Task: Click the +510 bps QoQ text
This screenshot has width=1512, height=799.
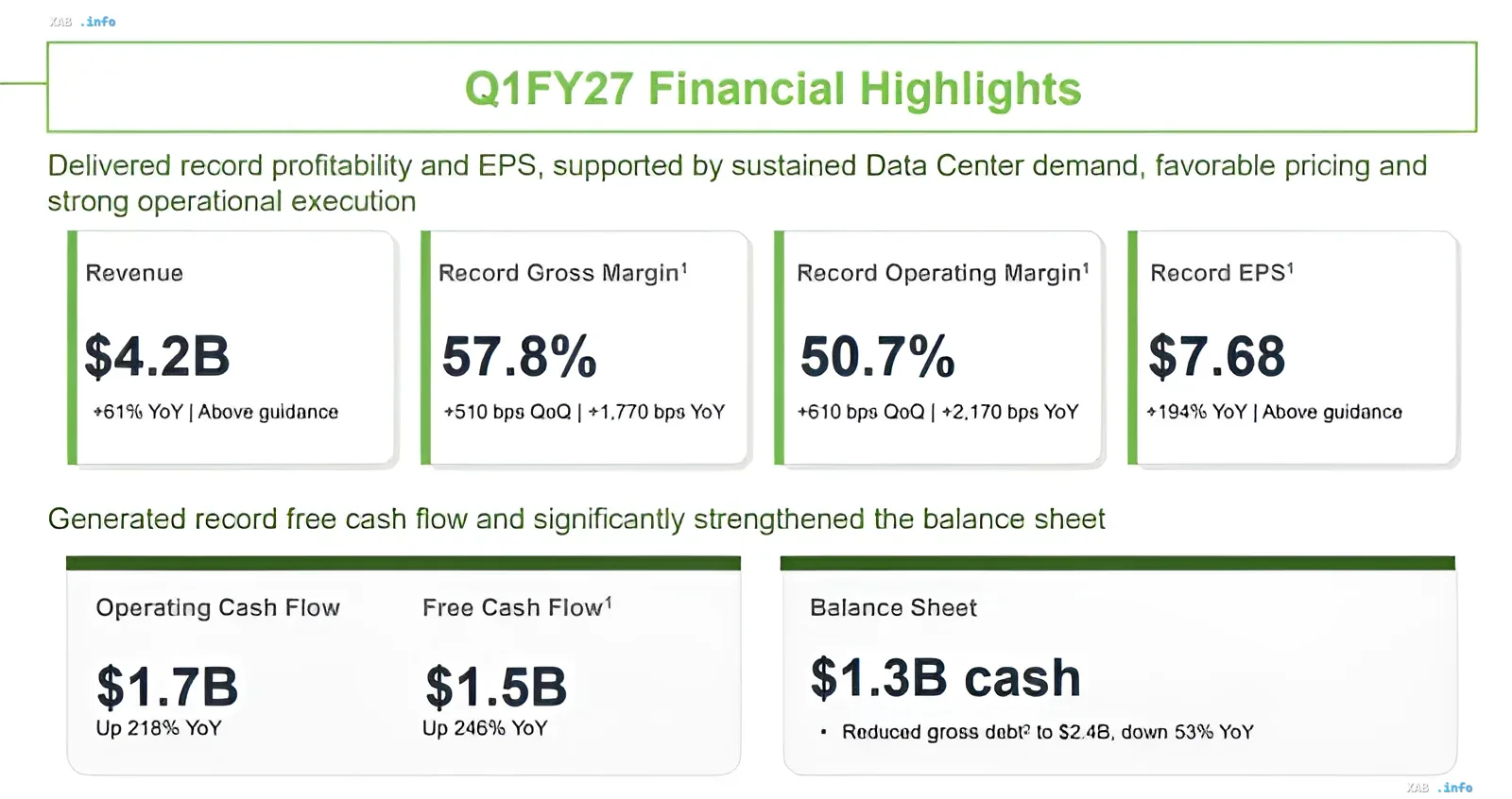Action: (x=507, y=412)
